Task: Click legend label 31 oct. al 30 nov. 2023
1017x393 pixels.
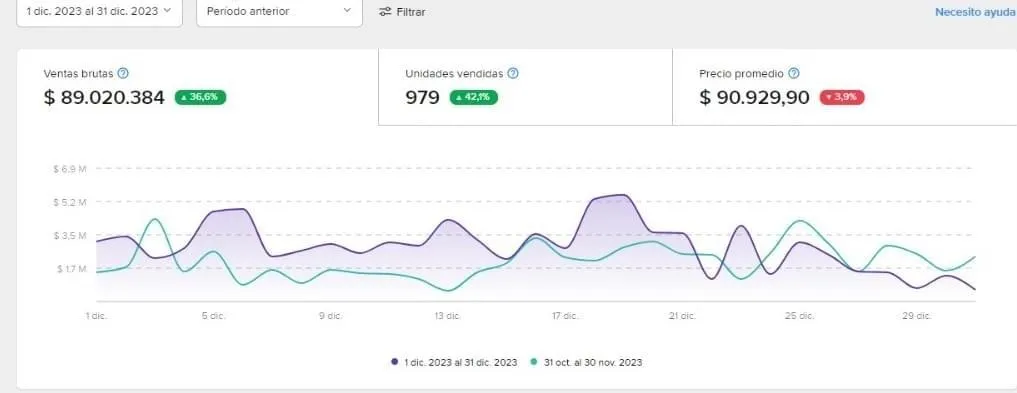Action: 593,362
